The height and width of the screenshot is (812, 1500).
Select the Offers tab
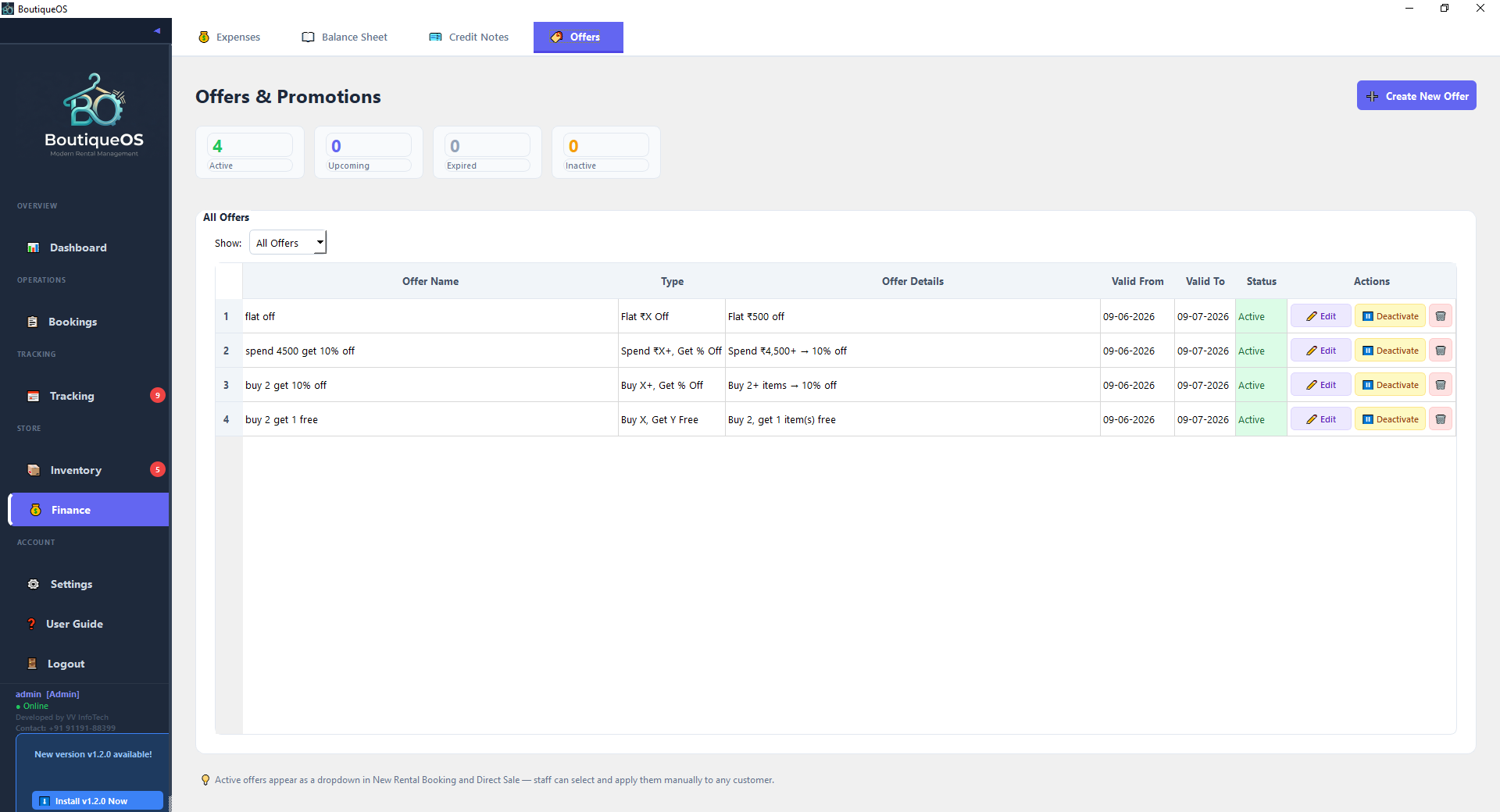578,37
